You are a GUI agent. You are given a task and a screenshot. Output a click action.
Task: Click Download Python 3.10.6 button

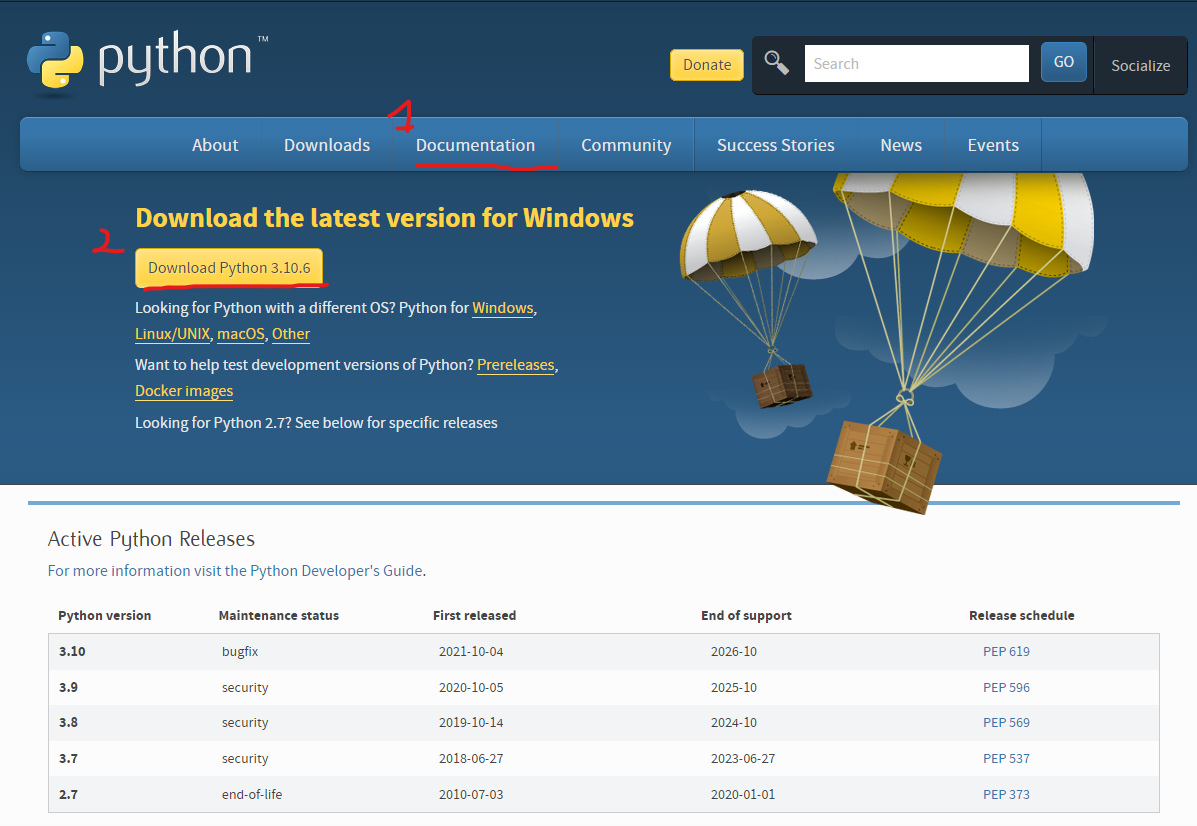(229, 268)
